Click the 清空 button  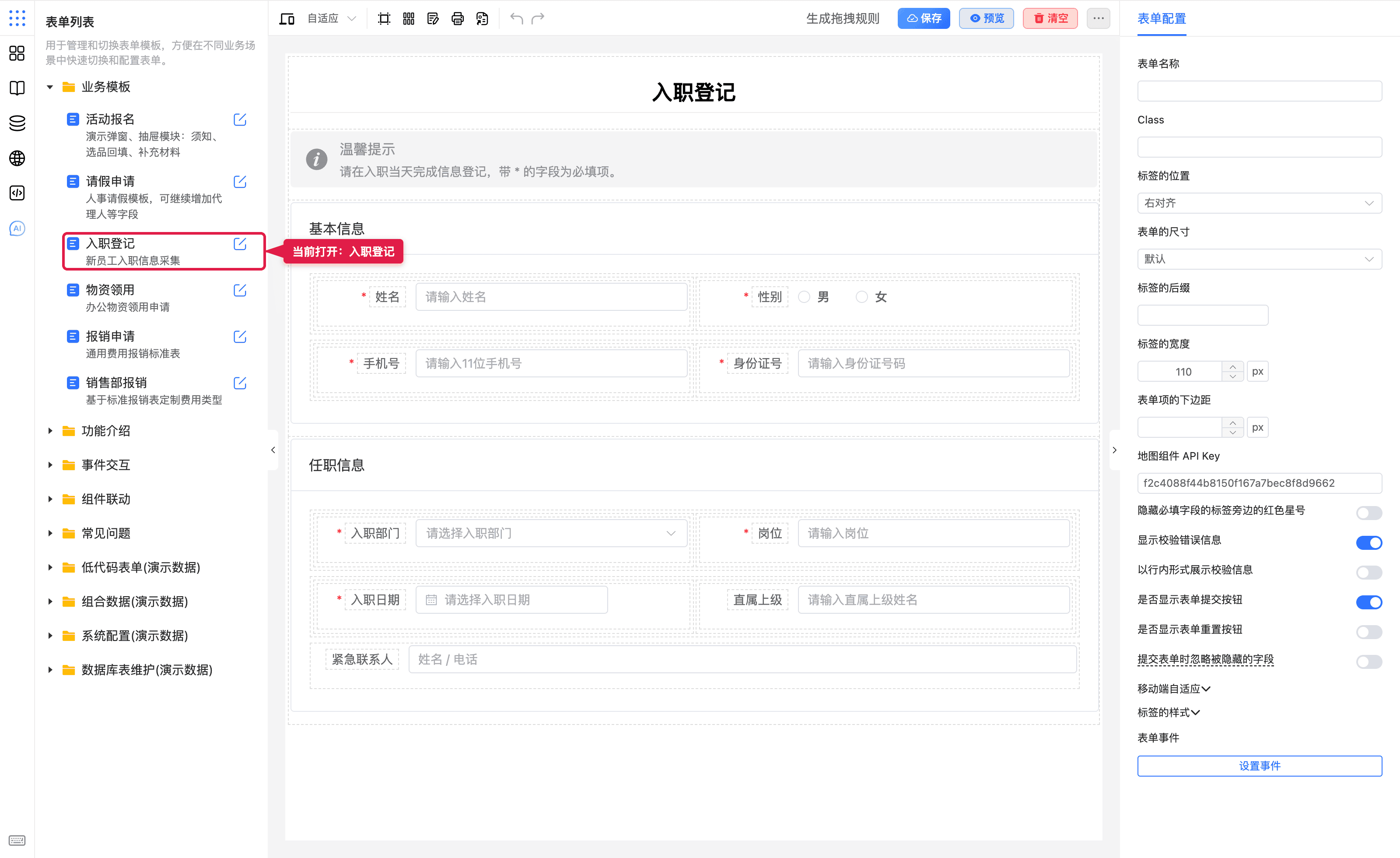coord(1050,18)
